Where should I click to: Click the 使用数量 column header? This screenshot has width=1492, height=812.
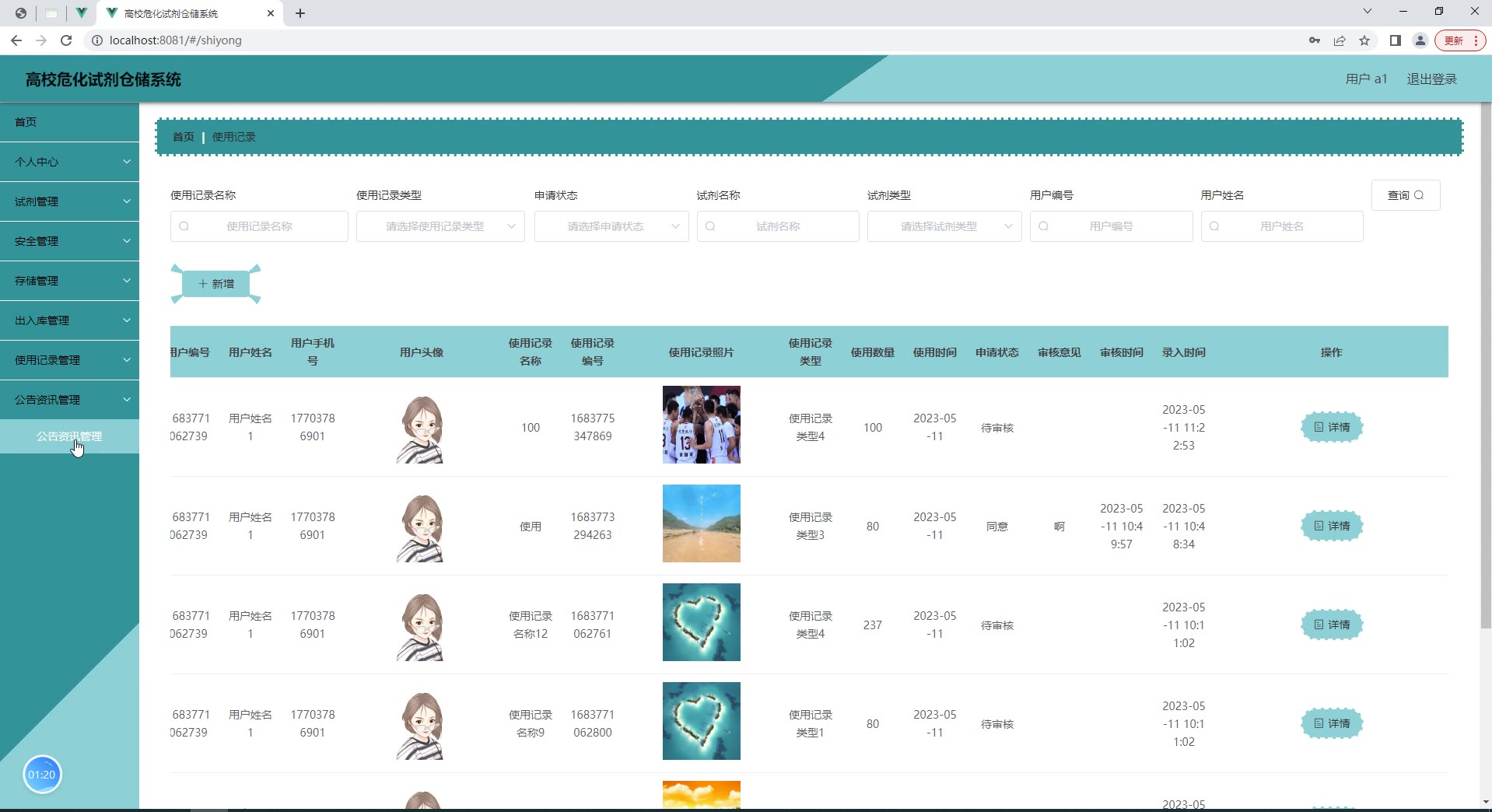pos(873,352)
